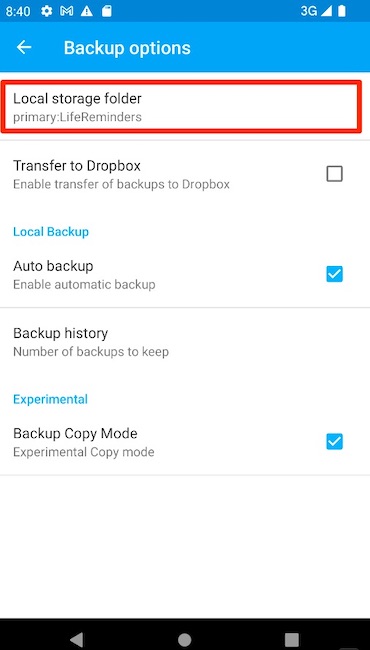Screen dimensions: 370x650
Task: Tap the recent apps square button
Action: pos(292,639)
